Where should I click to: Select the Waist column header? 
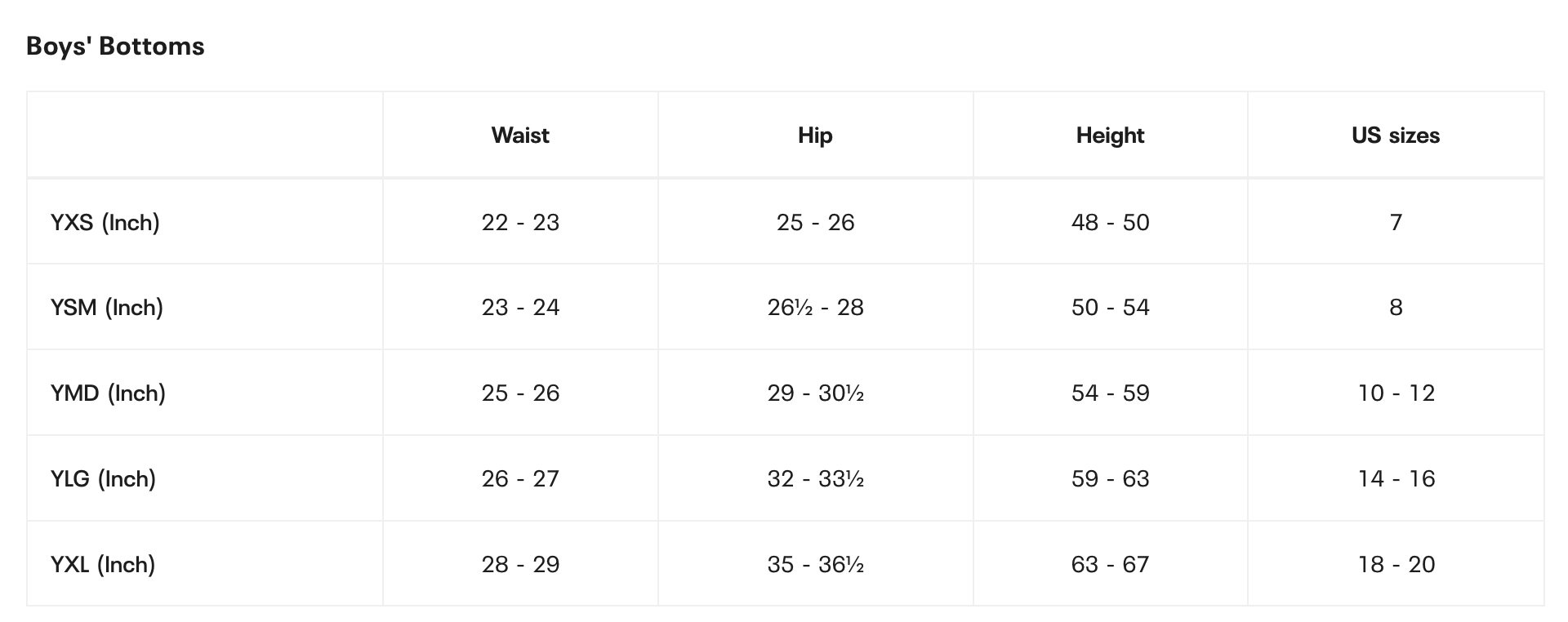(x=520, y=136)
